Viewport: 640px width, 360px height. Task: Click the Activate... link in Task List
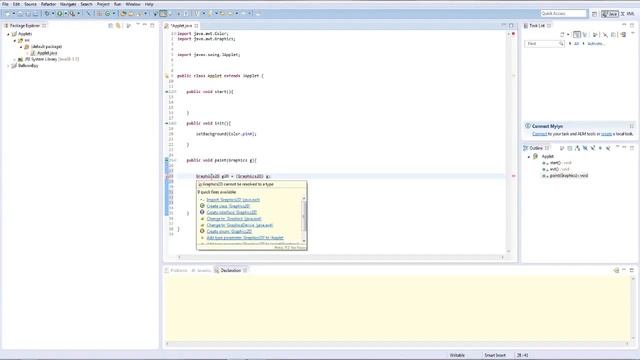(x=596, y=44)
